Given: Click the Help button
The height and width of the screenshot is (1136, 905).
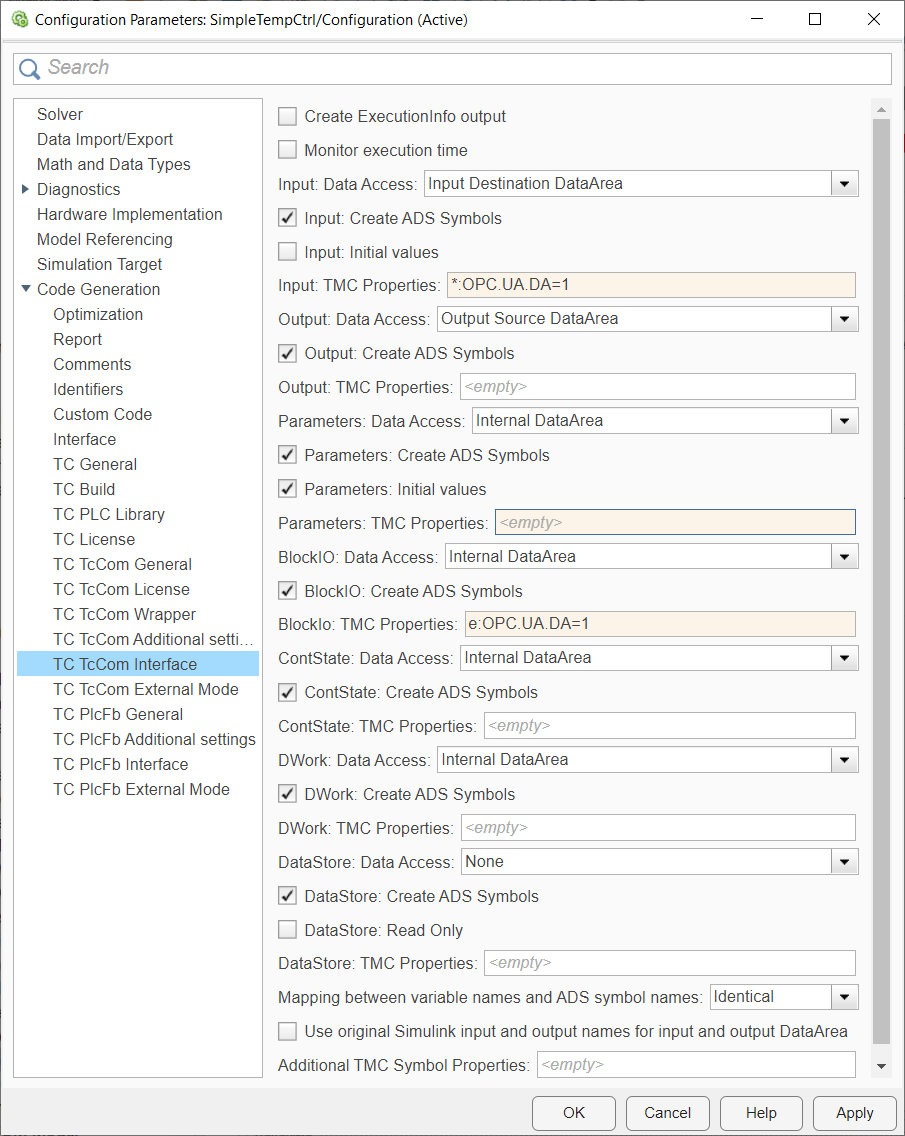Looking at the screenshot, I should pyautogui.click(x=761, y=1113).
